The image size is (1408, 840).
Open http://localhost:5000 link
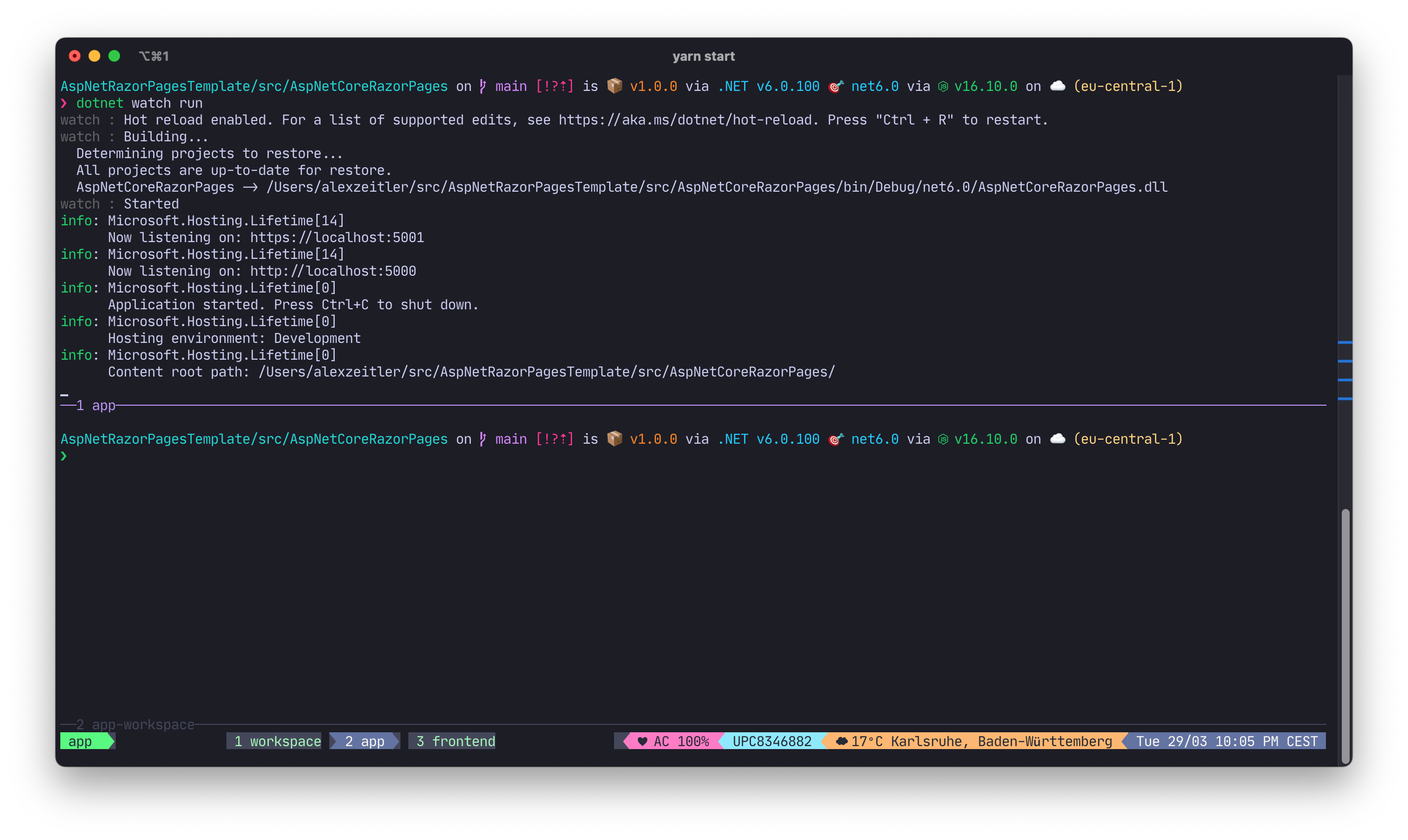pos(333,271)
